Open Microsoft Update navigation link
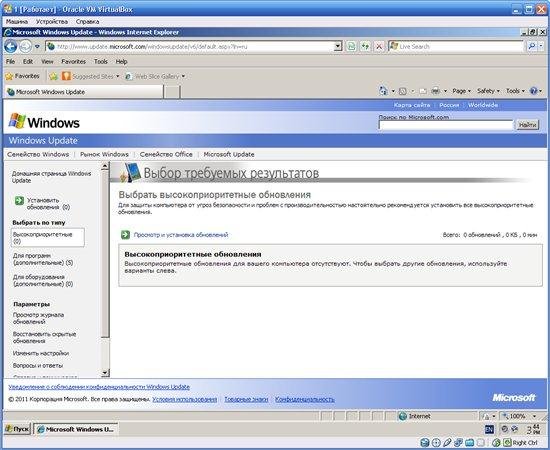This screenshot has width=550, height=450. click(x=229, y=154)
